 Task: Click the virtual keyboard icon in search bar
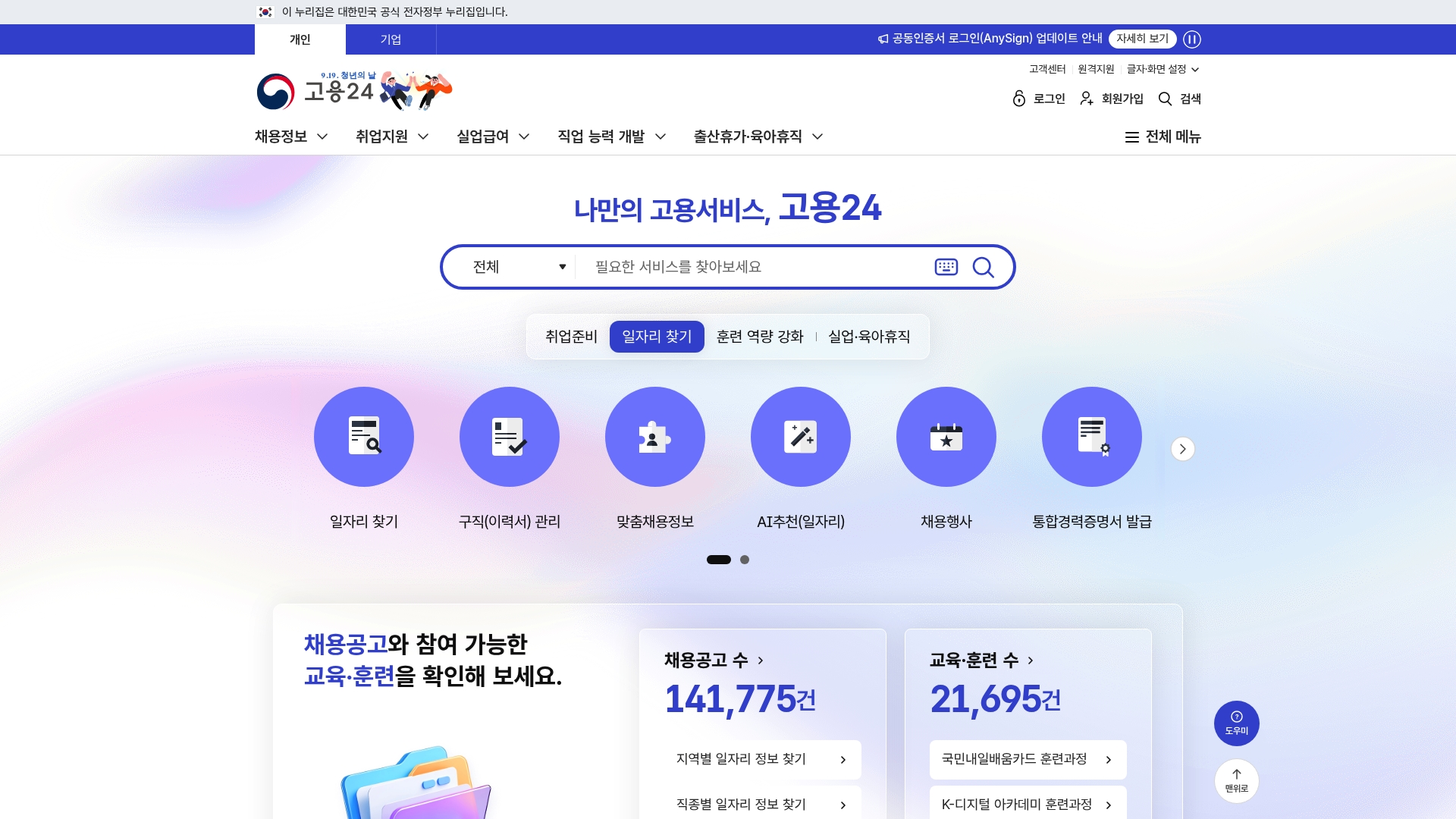click(946, 267)
